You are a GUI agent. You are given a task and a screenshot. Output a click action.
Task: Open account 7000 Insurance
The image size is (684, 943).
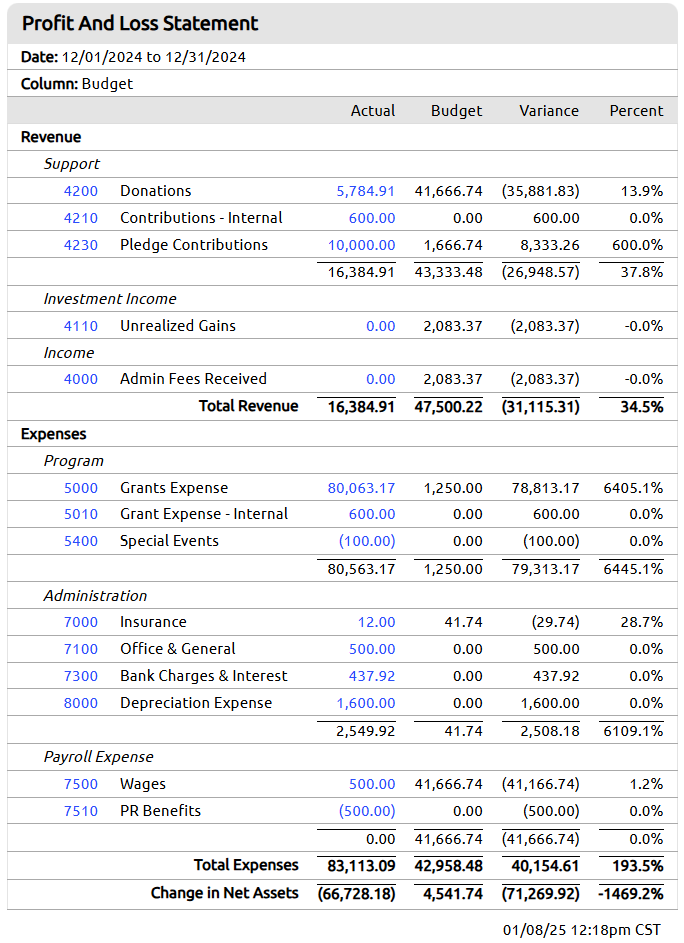81,622
